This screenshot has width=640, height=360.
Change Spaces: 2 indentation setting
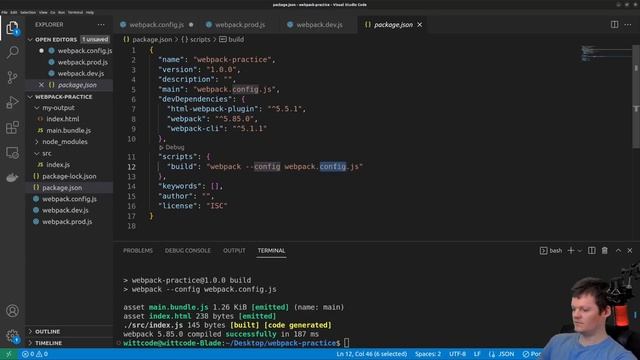[428, 354]
